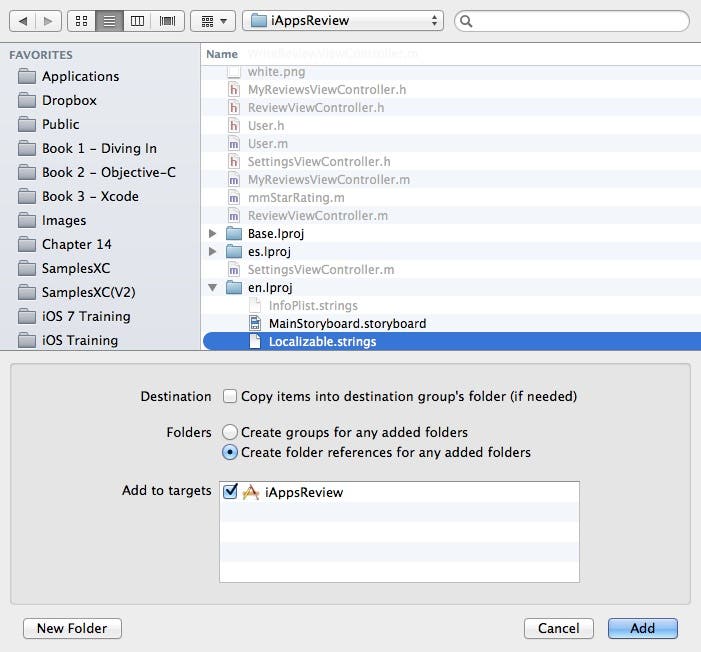Uncheck the iAppsReview target checkbox
This screenshot has height=652, width=701.
(x=231, y=491)
